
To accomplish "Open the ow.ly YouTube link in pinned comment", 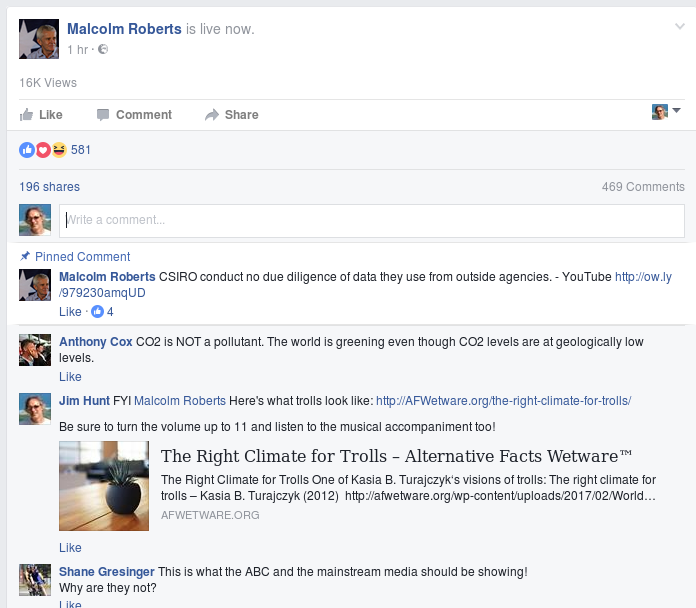I will tap(643, 277).
